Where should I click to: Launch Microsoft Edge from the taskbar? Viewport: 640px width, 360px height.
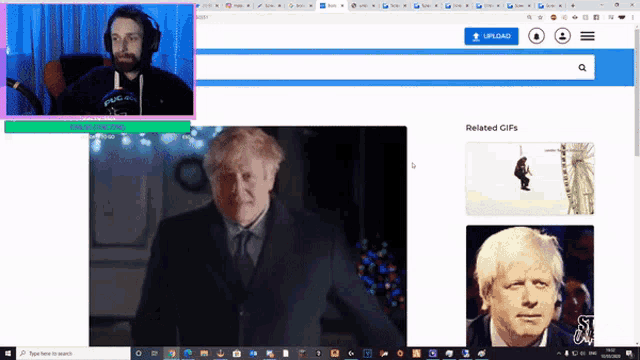(188, 353)
